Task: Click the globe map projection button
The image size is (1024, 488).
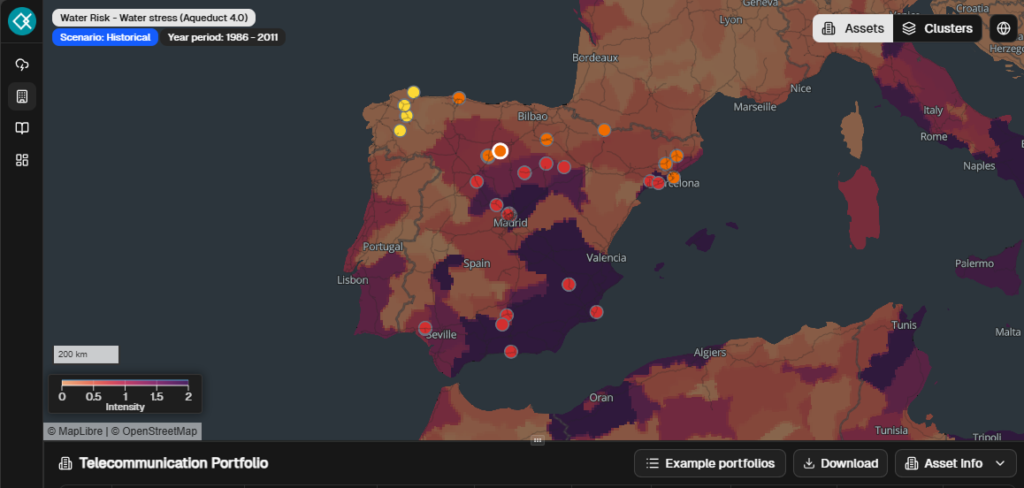Action: [x=1003, y=28]
